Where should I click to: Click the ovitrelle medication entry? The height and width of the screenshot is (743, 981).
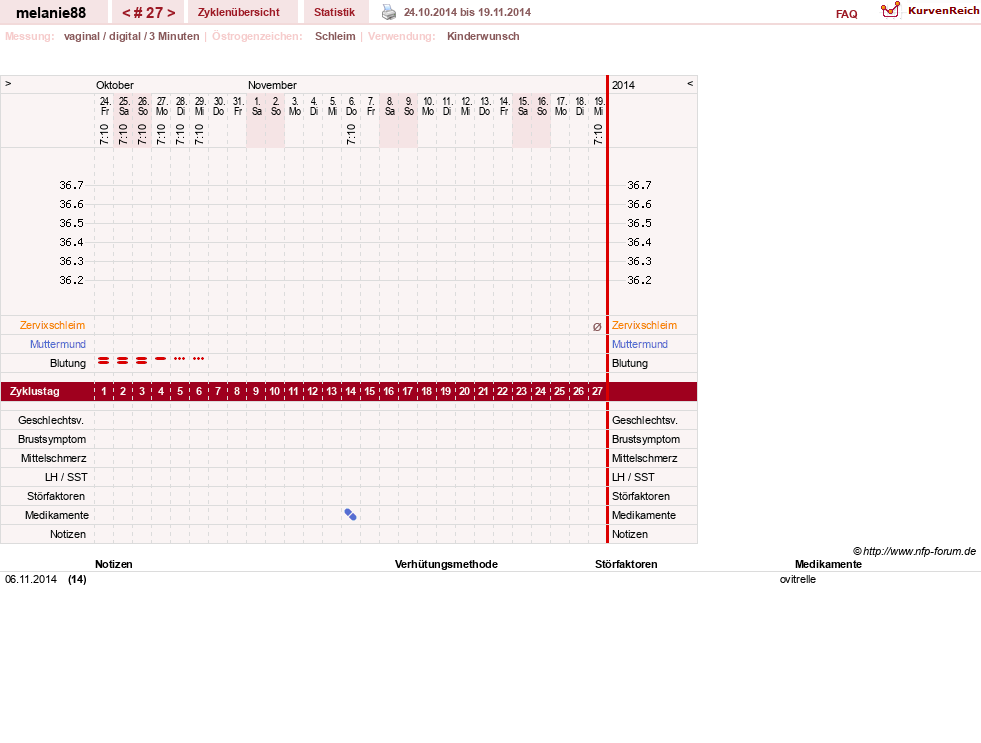(x=798, y=579)
